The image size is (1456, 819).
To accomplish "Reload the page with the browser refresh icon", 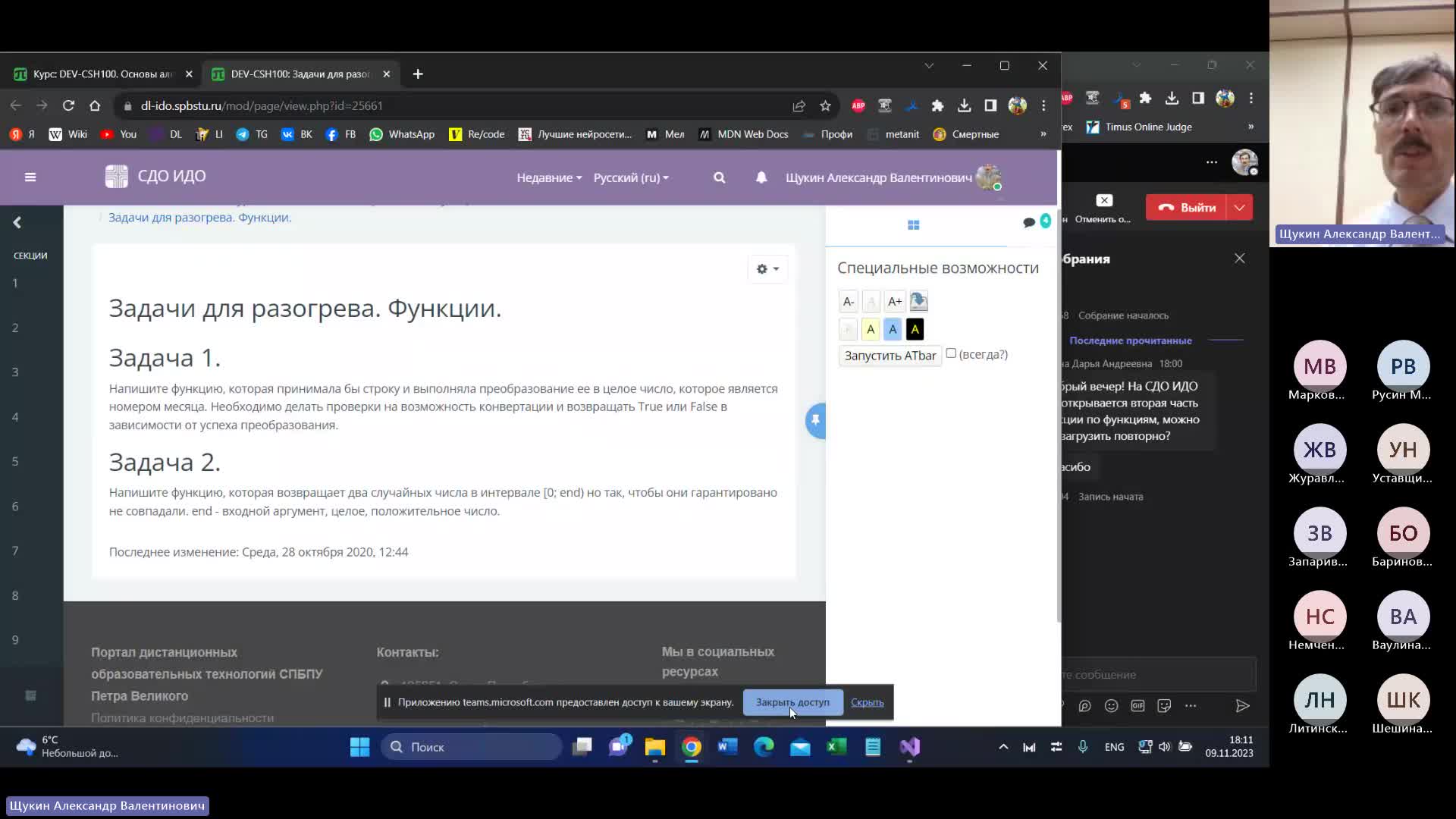I will (x=68, y=105).
